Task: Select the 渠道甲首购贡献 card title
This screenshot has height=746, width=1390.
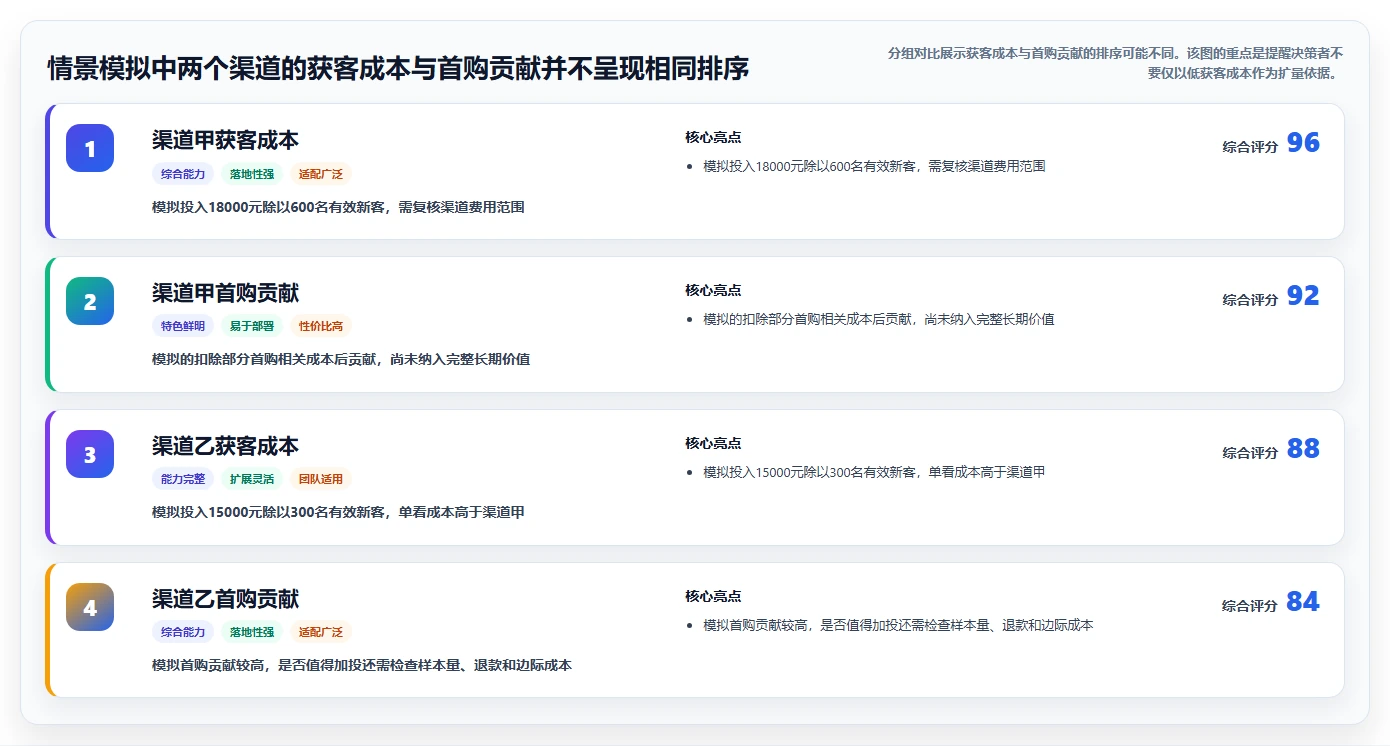Action: click(x=225, y=293)
